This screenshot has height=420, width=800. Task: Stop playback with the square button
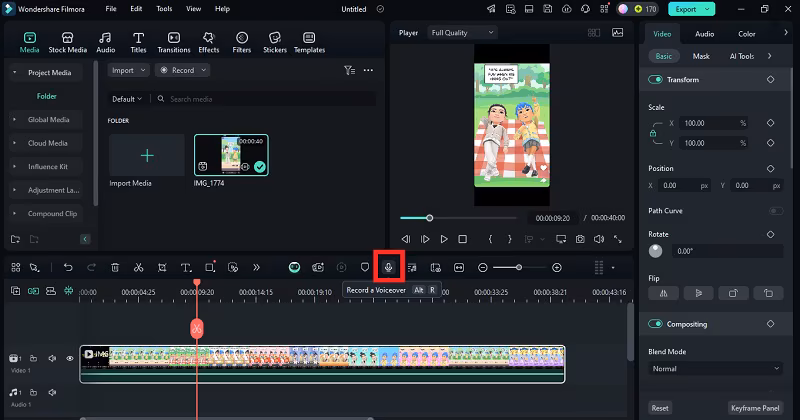point(463,239)
